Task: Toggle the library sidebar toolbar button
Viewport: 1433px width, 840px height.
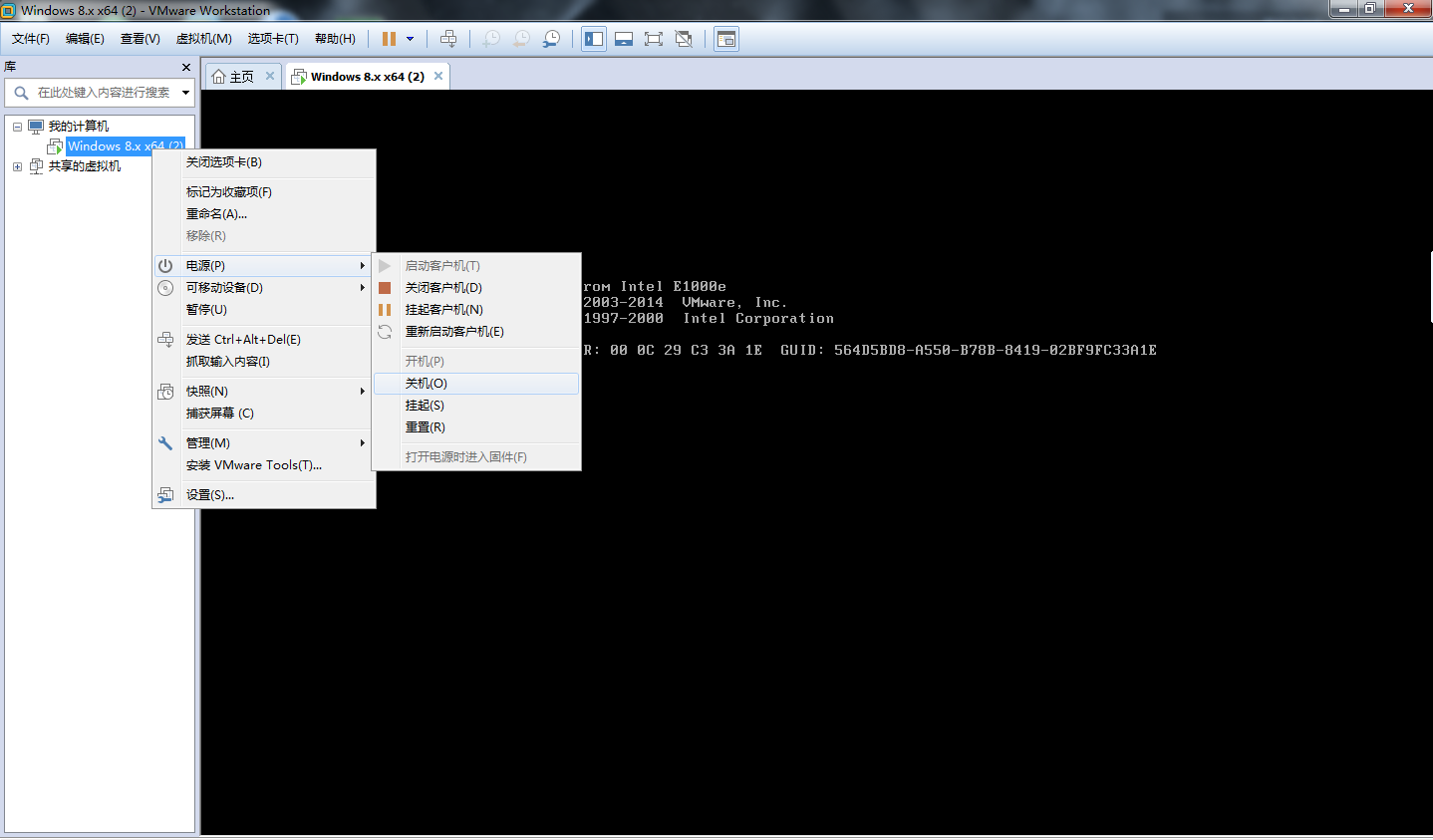Action: [594, 39]
